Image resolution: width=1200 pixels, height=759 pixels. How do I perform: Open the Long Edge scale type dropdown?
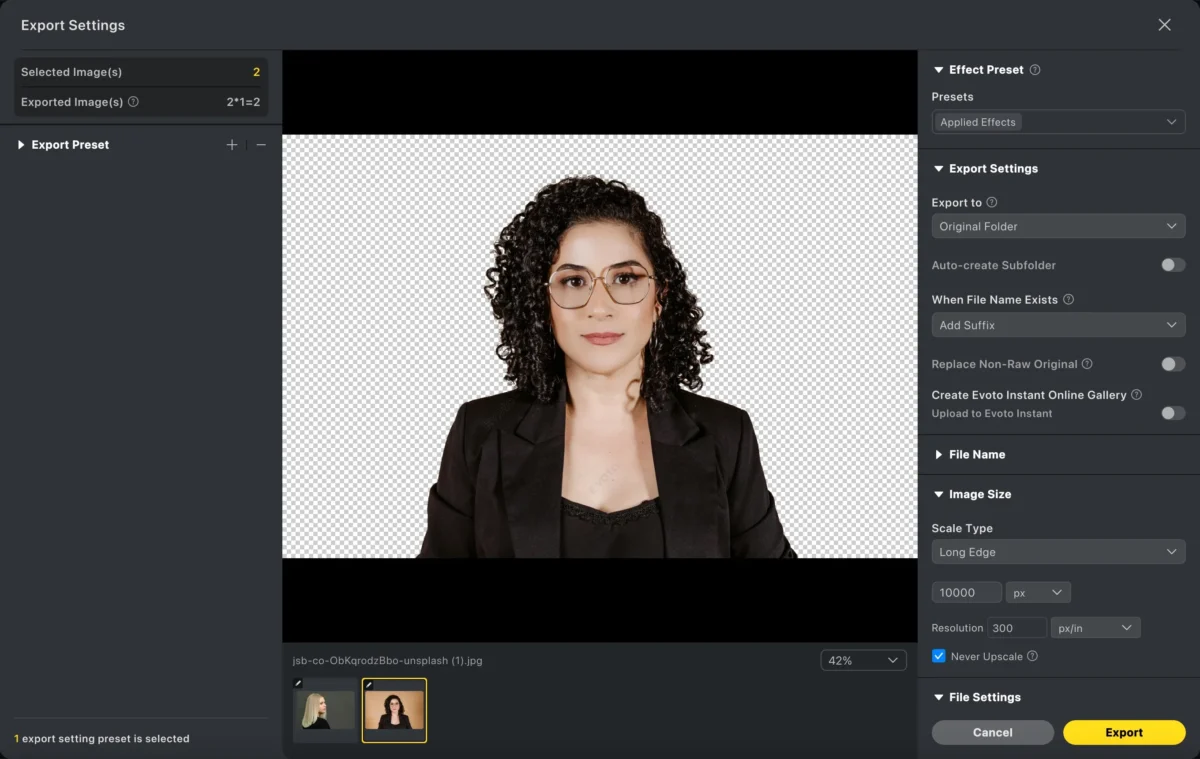coord(1058,552)
